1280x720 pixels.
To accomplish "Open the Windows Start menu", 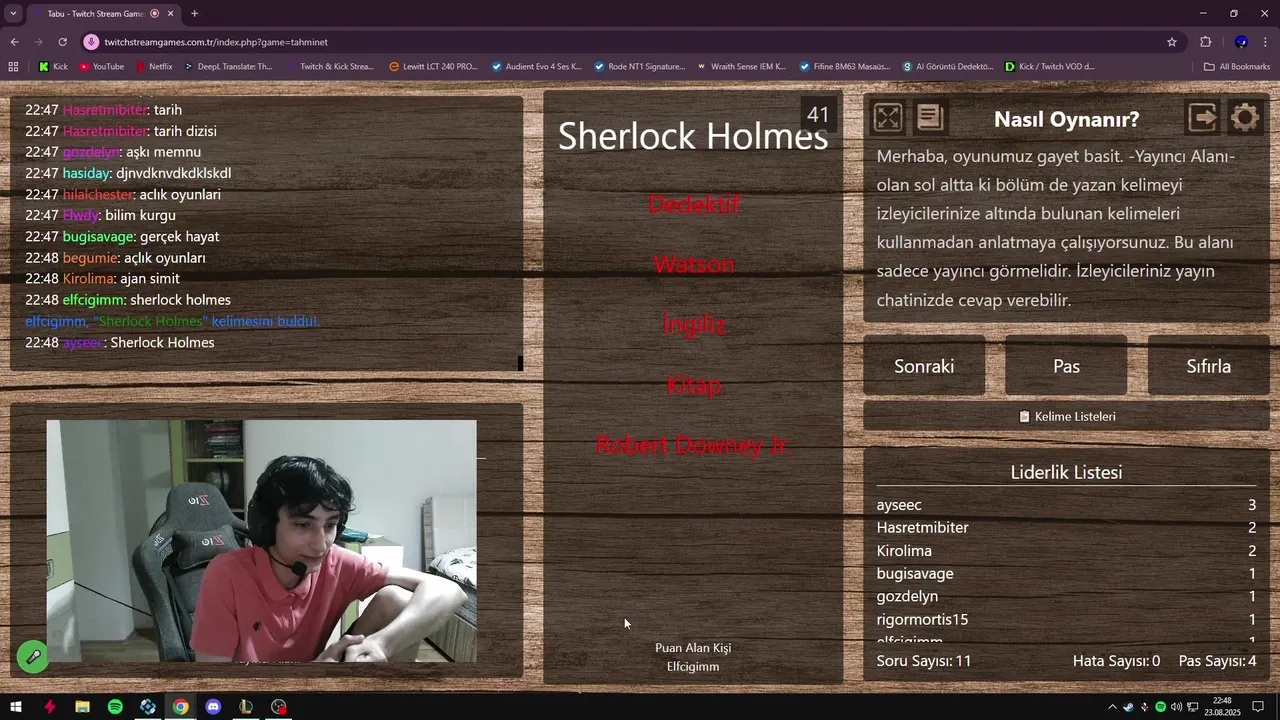I will pos(15,707).
